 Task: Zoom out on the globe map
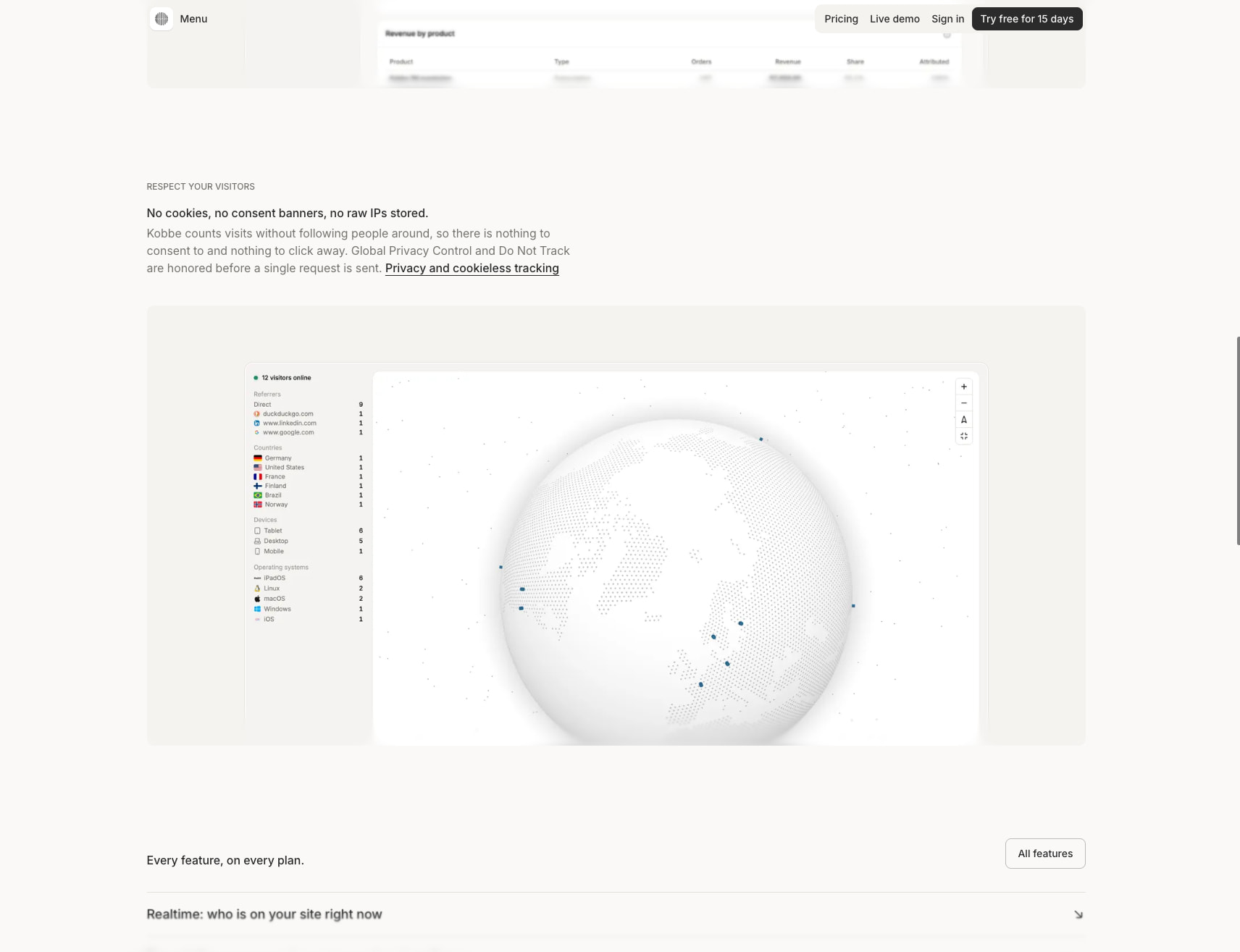coord(964,403)
